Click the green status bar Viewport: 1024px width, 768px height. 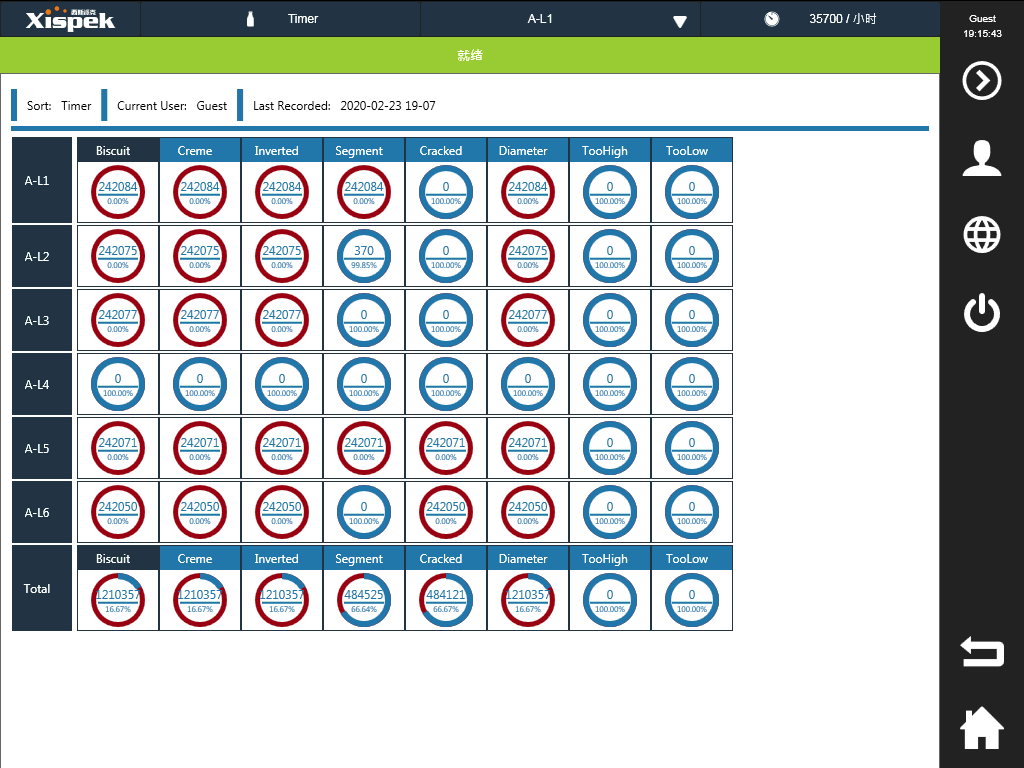click(x=470, y=56)
